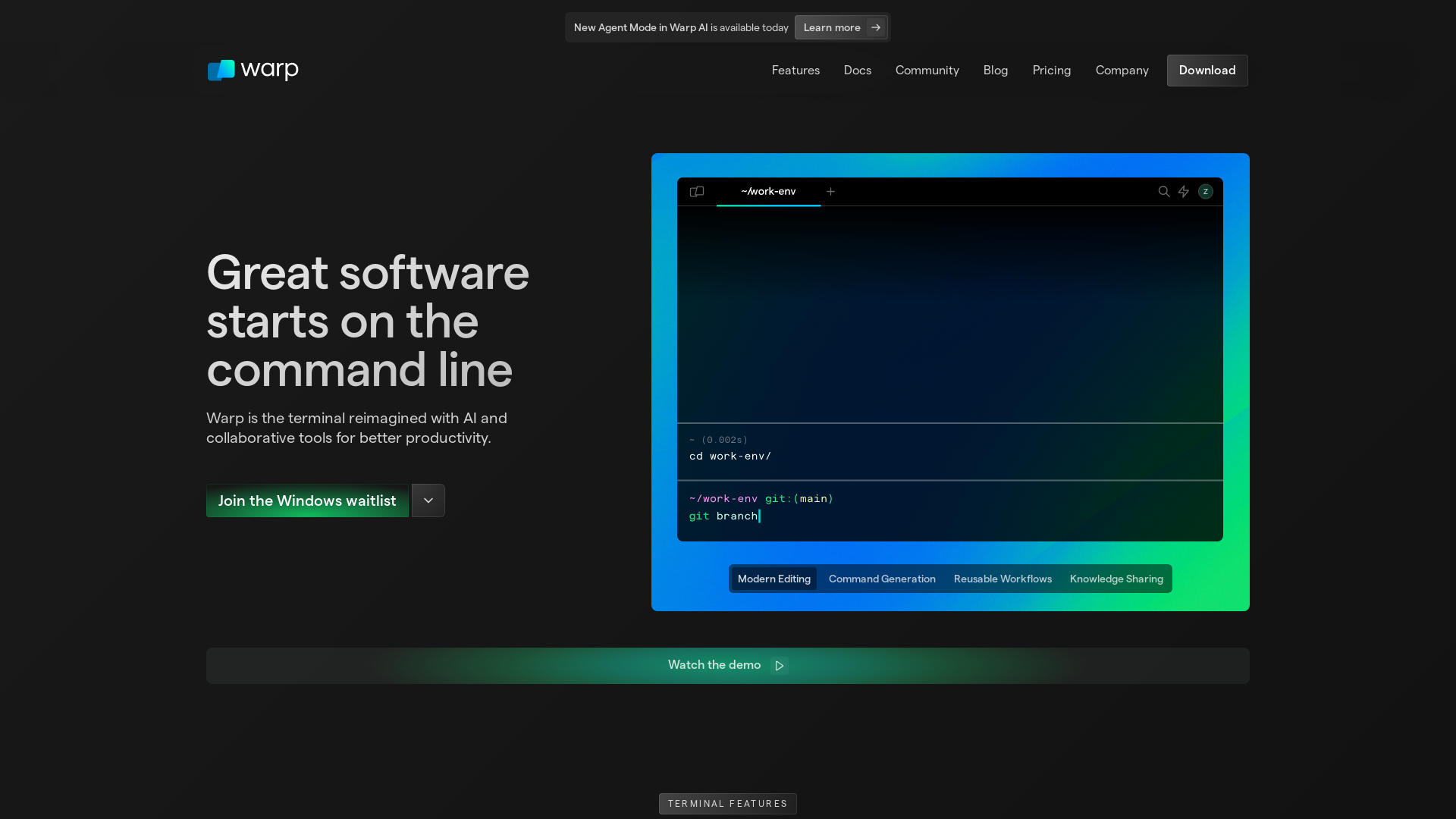Click Join the Windows waitlist
The image size is (1456, 819).
pos(307,500)
